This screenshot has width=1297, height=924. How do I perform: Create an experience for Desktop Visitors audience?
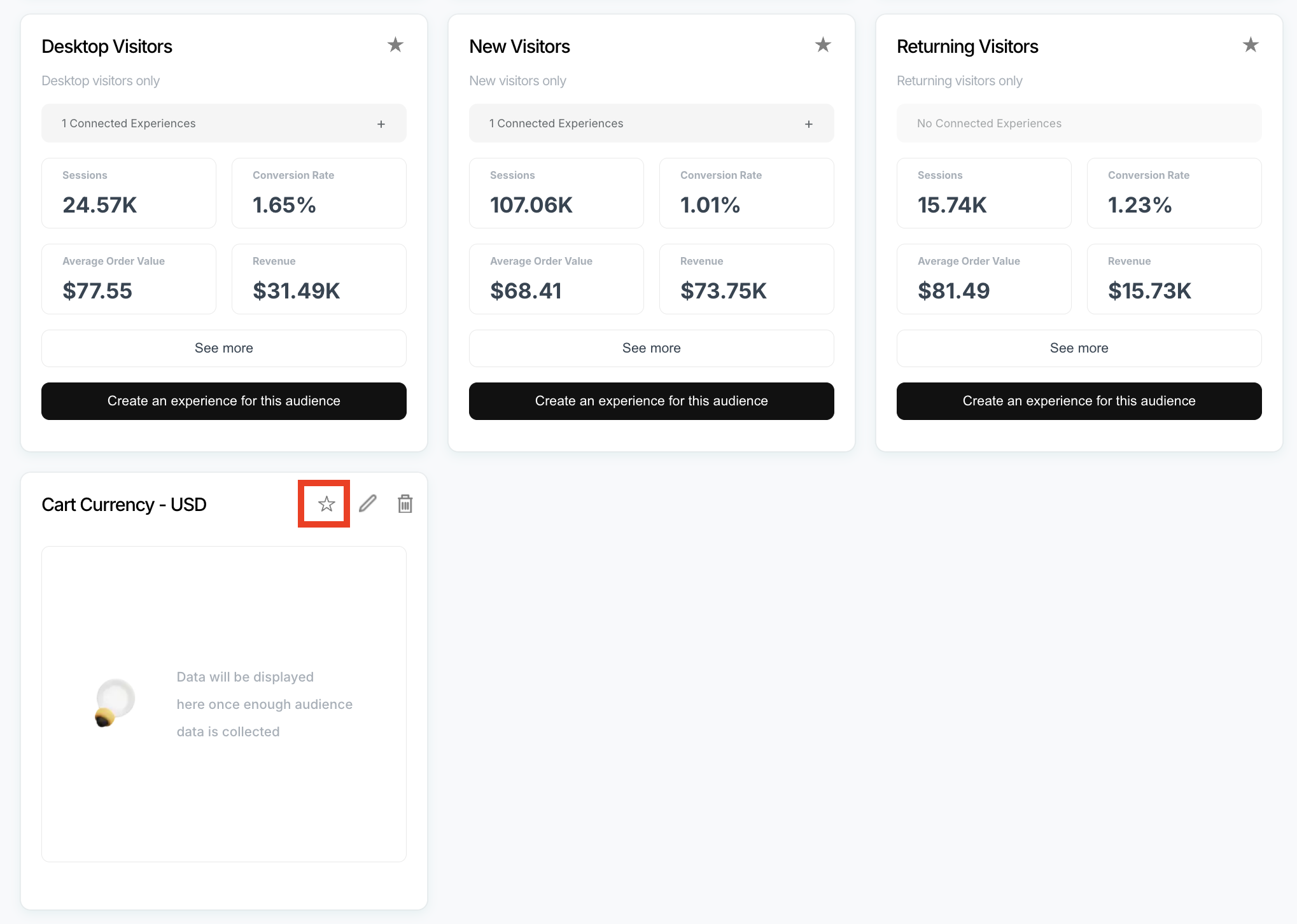click(x=224, y=401)
